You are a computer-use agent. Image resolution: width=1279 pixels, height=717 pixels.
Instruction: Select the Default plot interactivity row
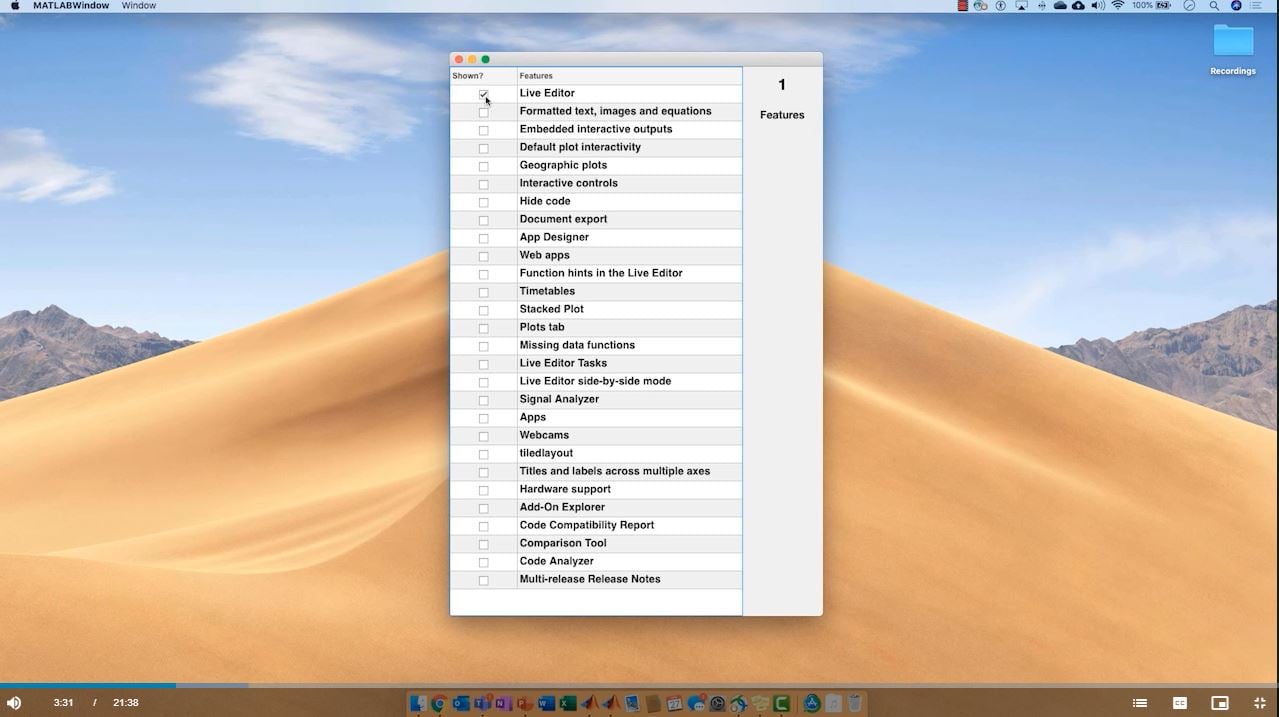[596, 148]
